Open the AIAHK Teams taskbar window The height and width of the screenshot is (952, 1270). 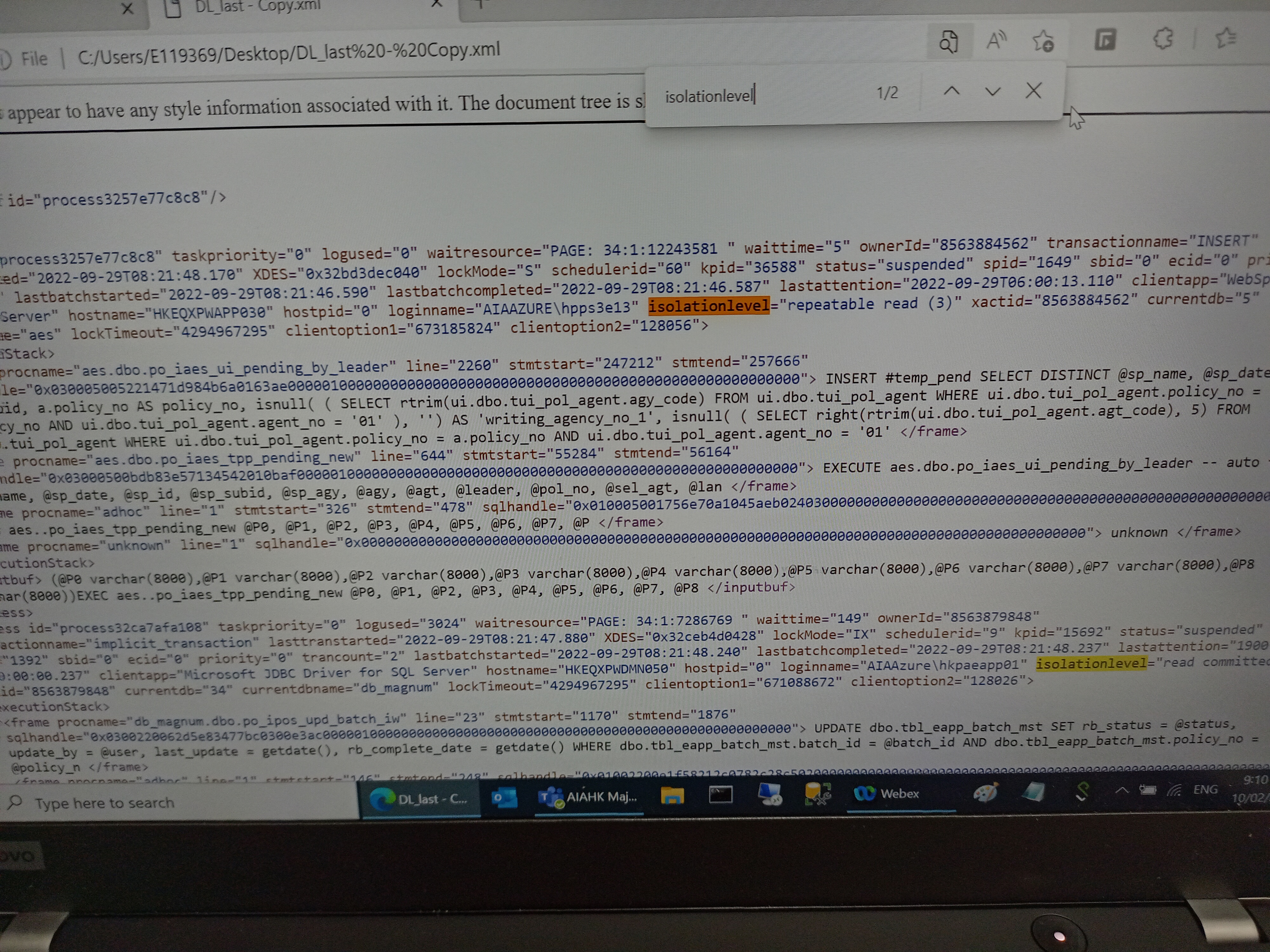coord(588,797)
